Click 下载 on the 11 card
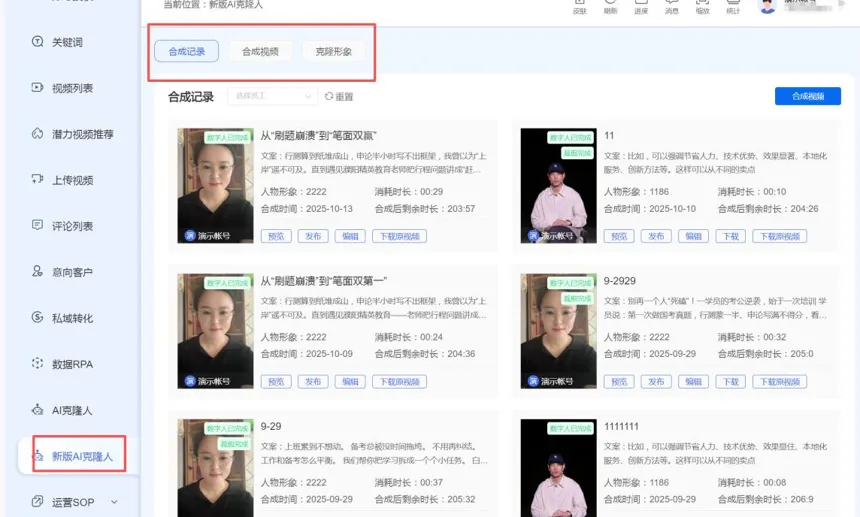860x517 pixels. tap(731, 236)
